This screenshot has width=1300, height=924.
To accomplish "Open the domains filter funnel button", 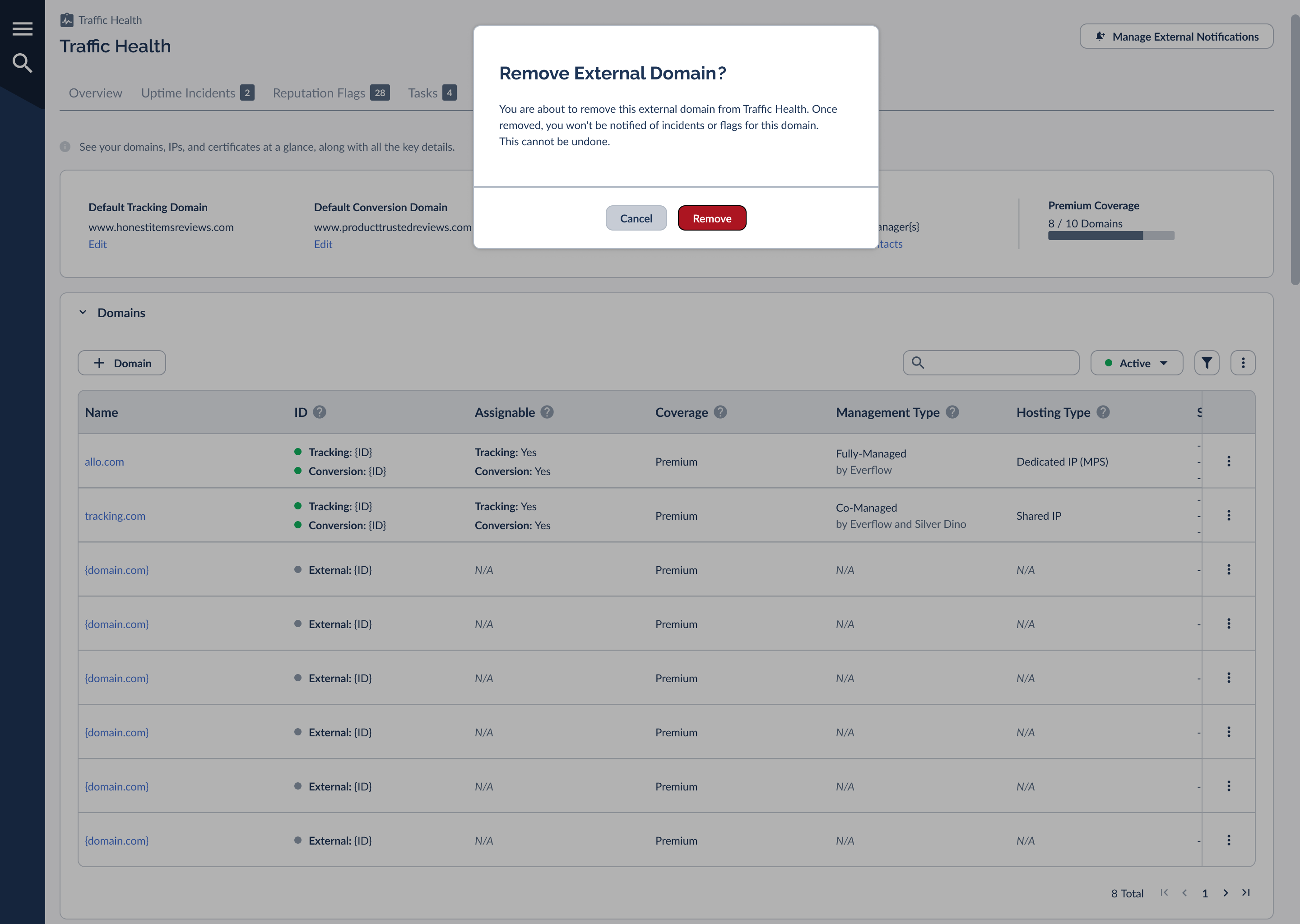I will click(1207, 363).
